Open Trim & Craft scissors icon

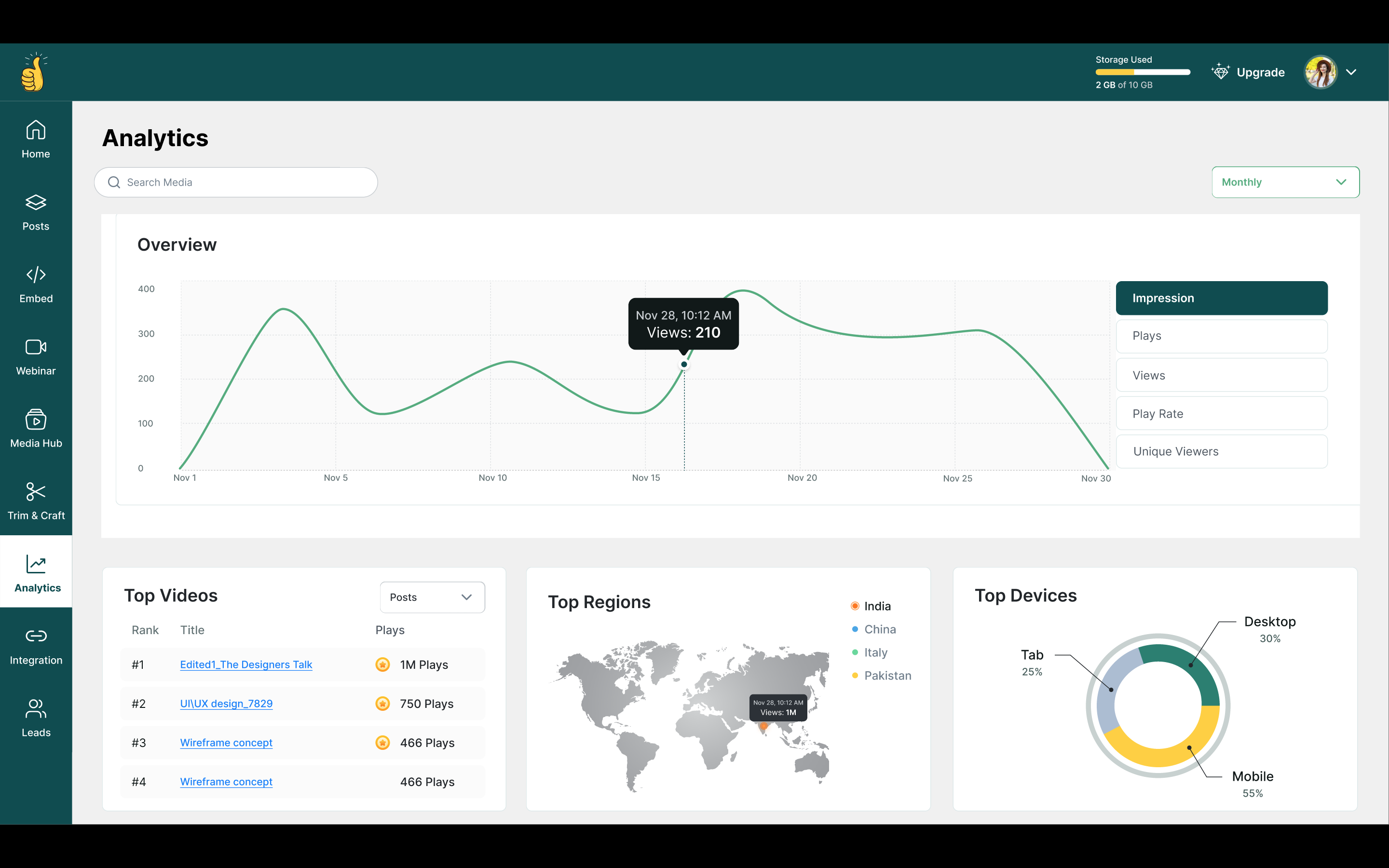click(x=36, y=491)
